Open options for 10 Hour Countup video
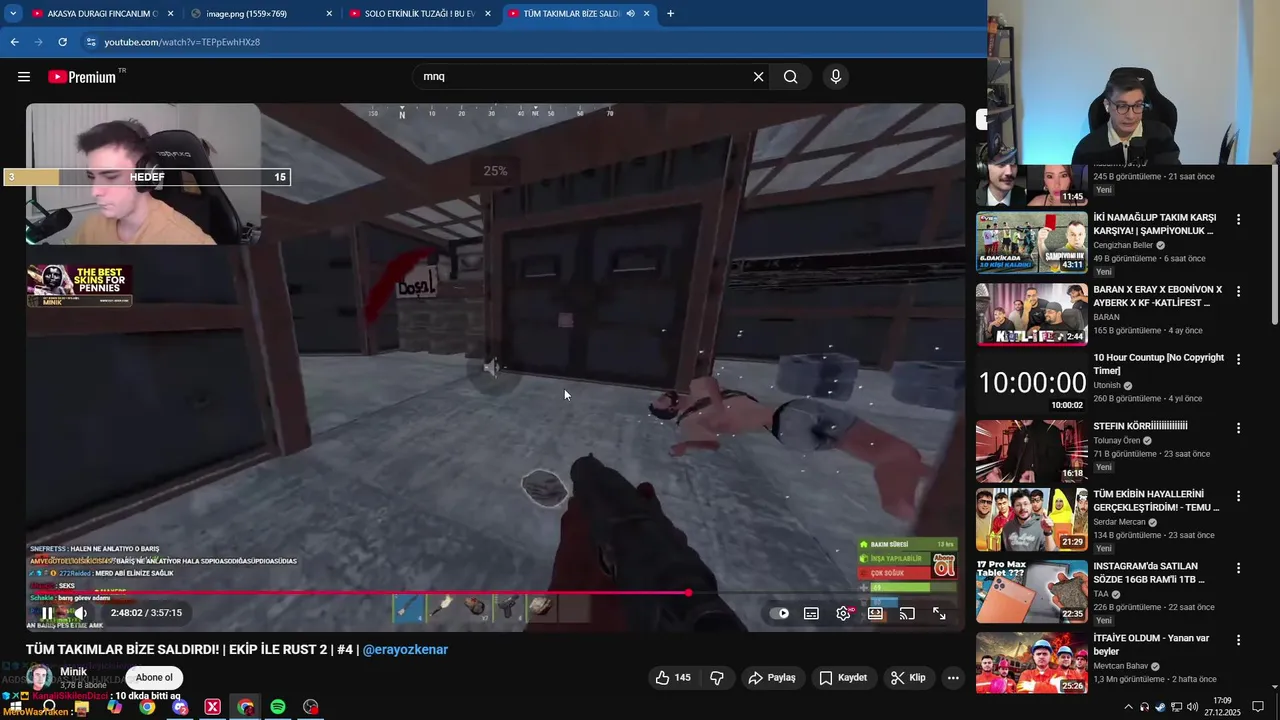This screenshot has height=720, width=1280. (1238, 359)
